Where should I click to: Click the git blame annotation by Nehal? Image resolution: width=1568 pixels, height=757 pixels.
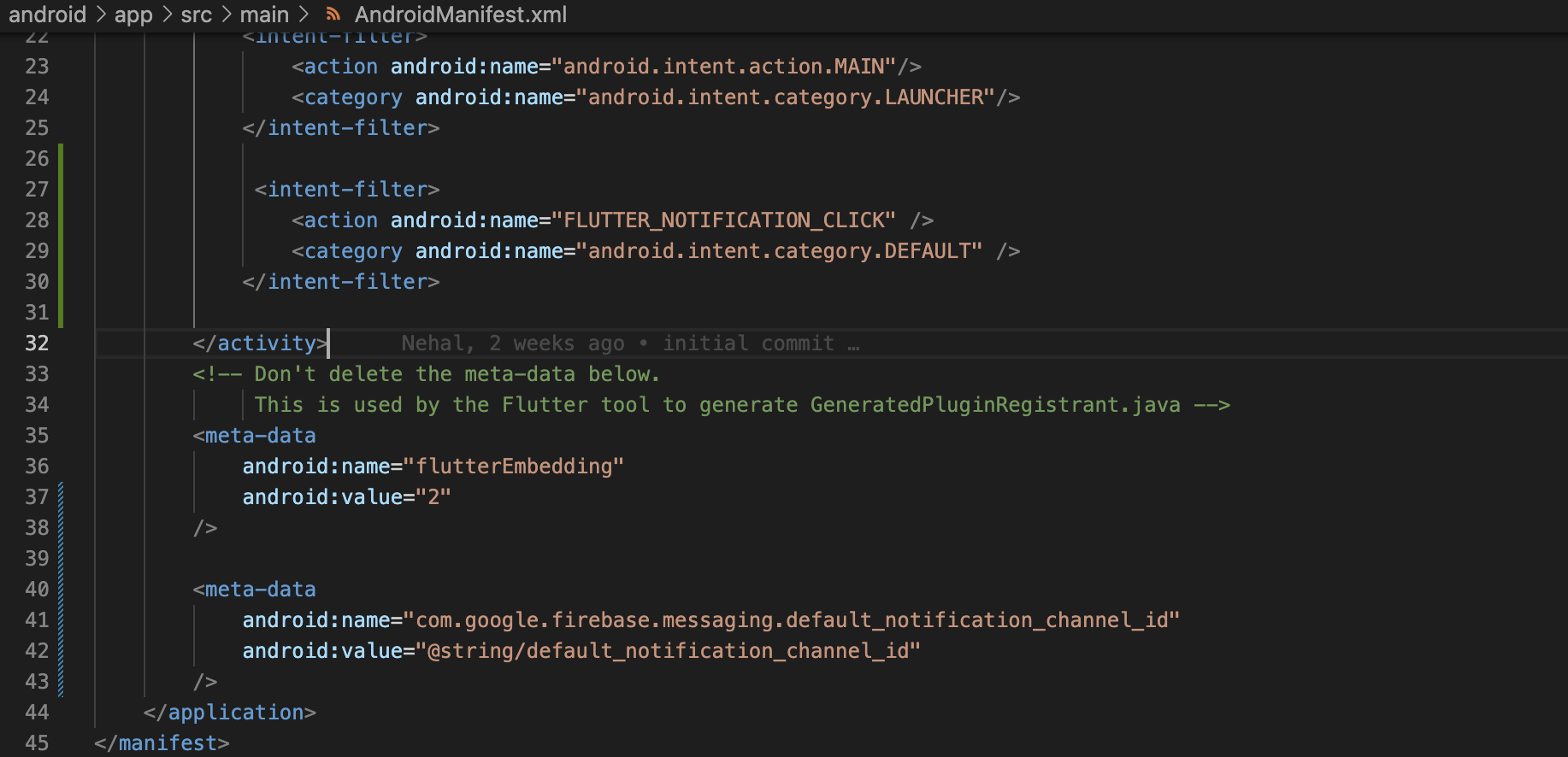tap(630, 343)
